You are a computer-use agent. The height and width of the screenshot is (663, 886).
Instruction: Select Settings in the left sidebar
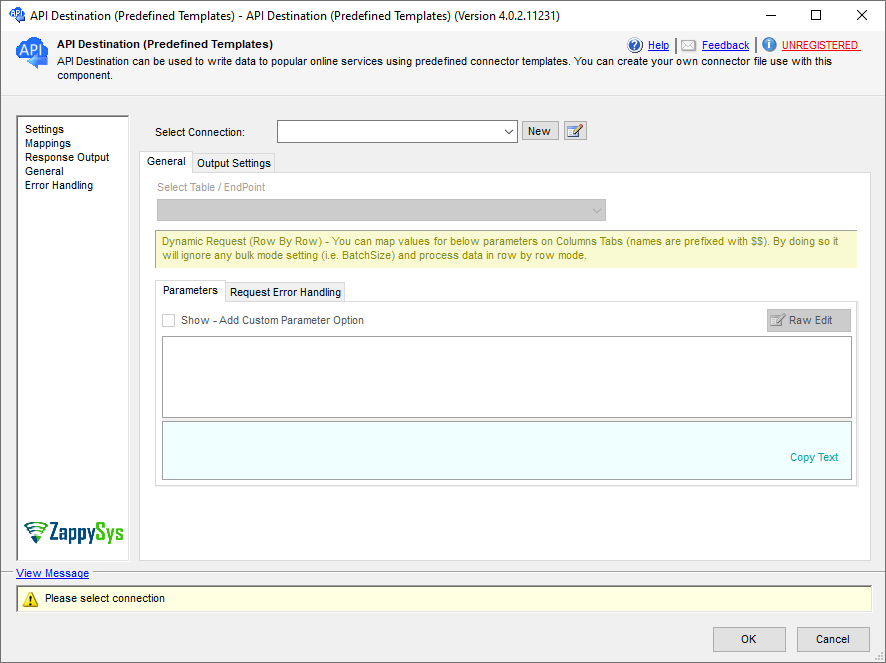pos(45,129)
